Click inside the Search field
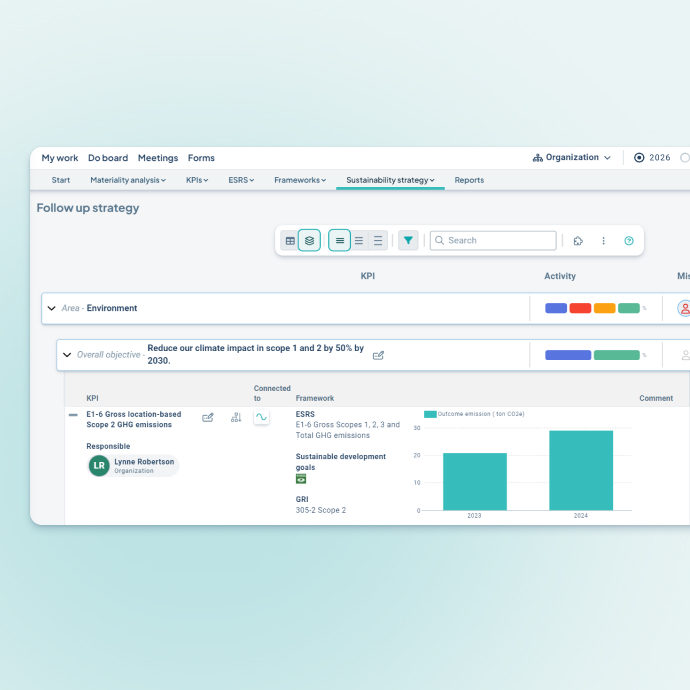The width and height of the screenshot is (690, 690). click(x=493, y=241)
